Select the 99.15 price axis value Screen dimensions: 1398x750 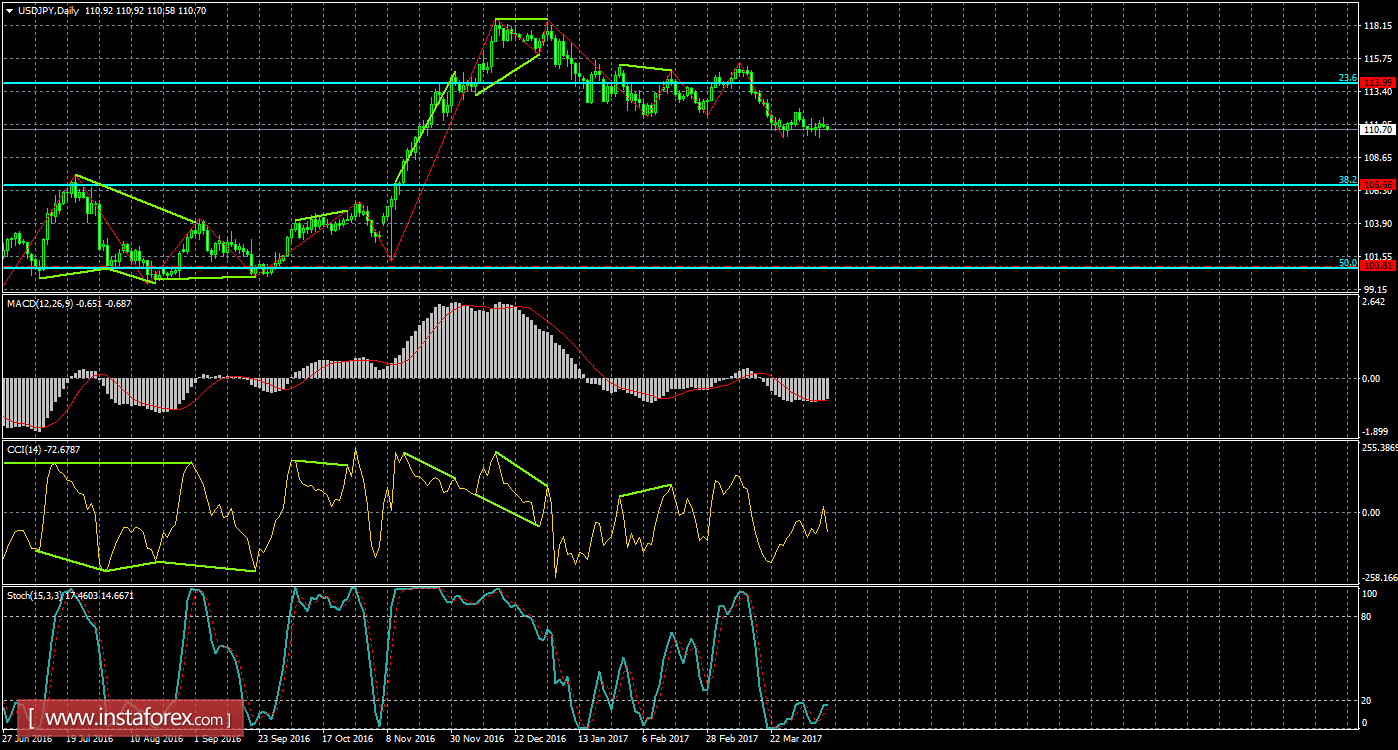click(x=1378, y=289)
